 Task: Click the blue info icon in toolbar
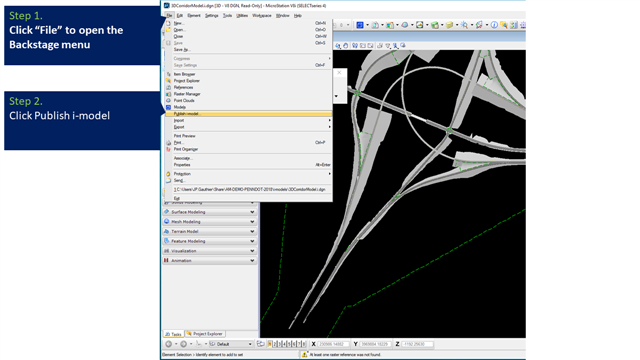pyautogui.click(x=494, y=25)
